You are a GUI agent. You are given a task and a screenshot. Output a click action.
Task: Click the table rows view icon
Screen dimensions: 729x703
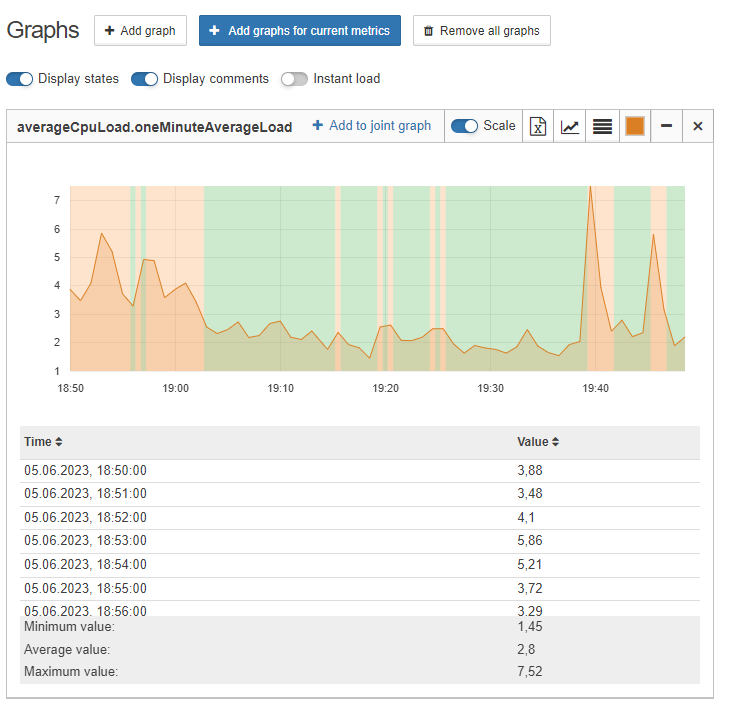(602, 126)
